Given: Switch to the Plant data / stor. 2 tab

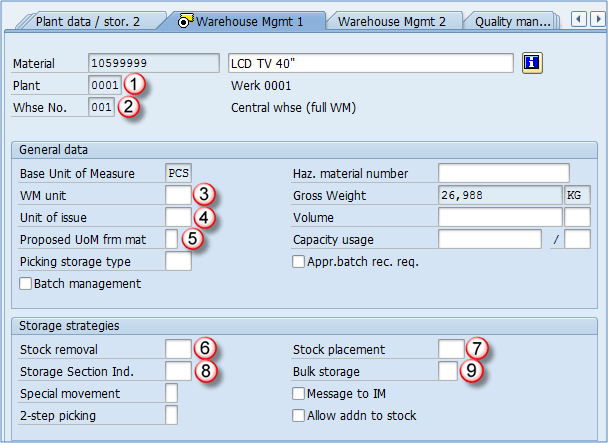Looking at the screenshot, I should [87, 20].
